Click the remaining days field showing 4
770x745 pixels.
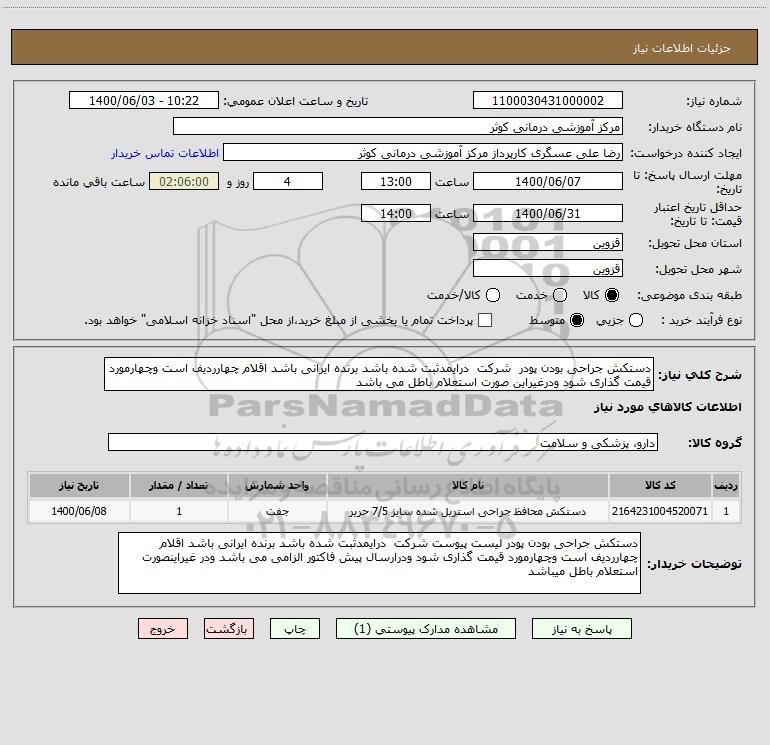click(288, 181)
